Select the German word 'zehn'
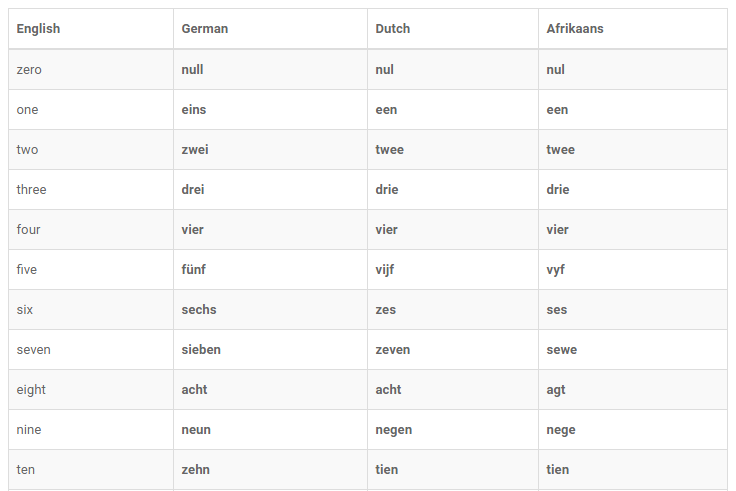The height and width of the screenshot is (491, 736). [195, 470]
